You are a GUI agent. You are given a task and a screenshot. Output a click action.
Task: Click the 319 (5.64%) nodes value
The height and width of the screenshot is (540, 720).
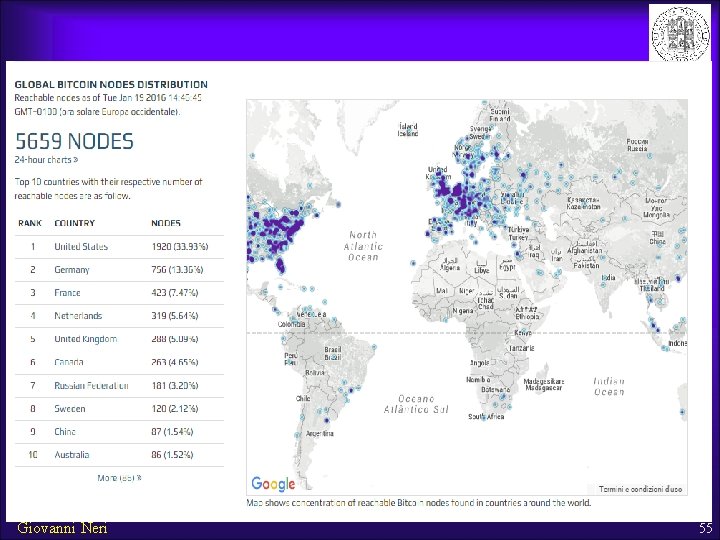pyautogui.click(x=174, y=315)
